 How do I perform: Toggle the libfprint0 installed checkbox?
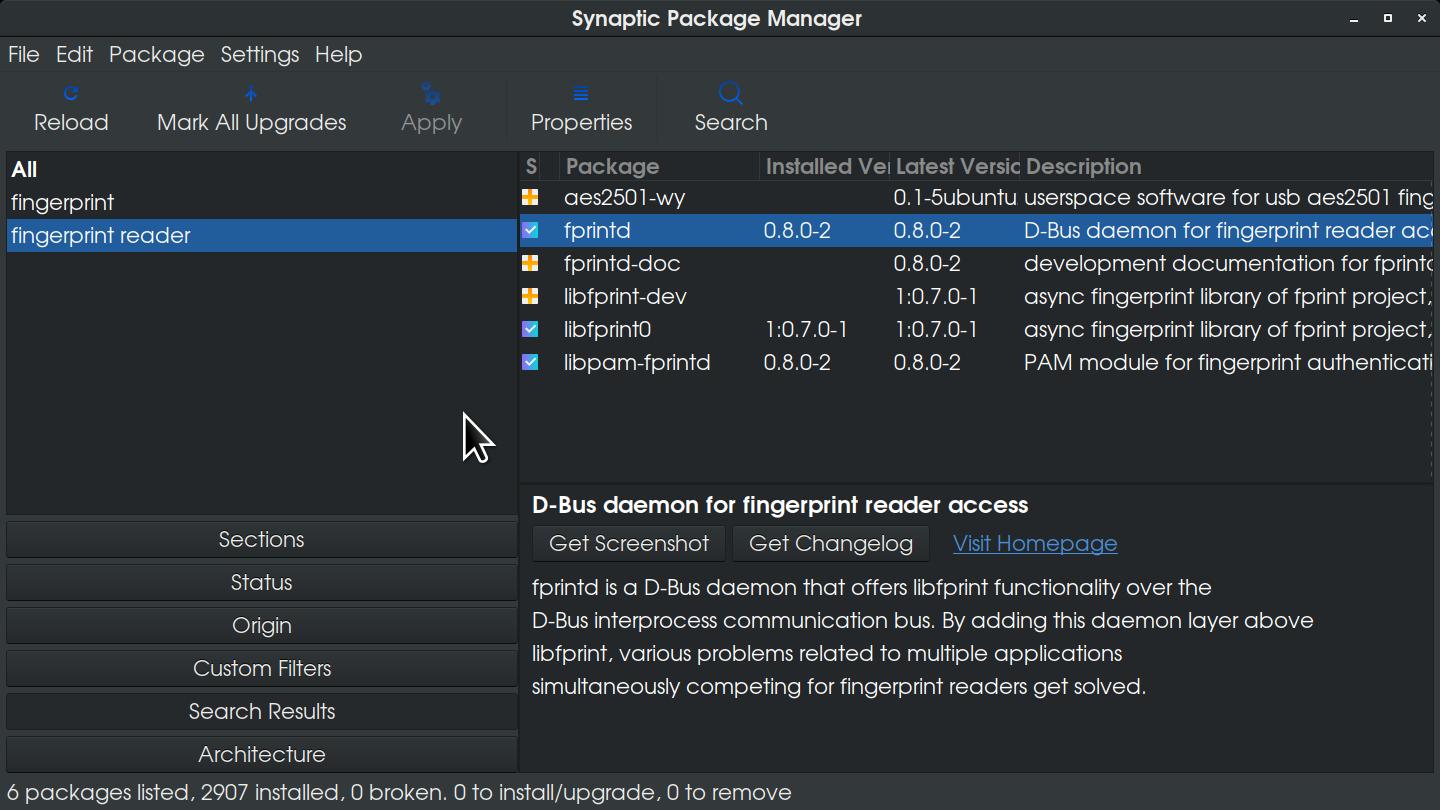(530, 329)
